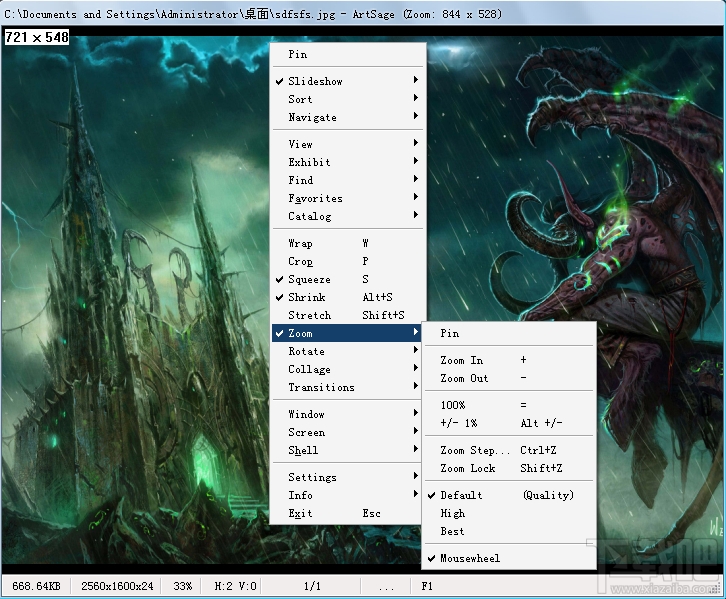Click Zoom Out in the submenu
The image size is (726, 599).
coord(465,379)
